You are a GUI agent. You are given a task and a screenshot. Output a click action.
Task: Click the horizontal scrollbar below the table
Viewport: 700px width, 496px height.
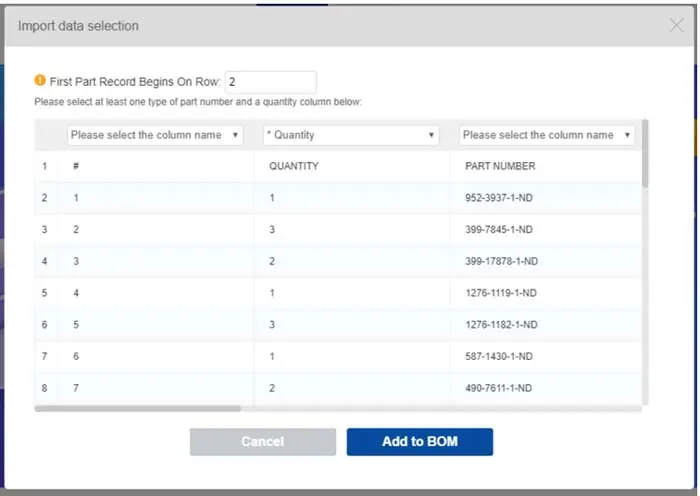point(138,408)
